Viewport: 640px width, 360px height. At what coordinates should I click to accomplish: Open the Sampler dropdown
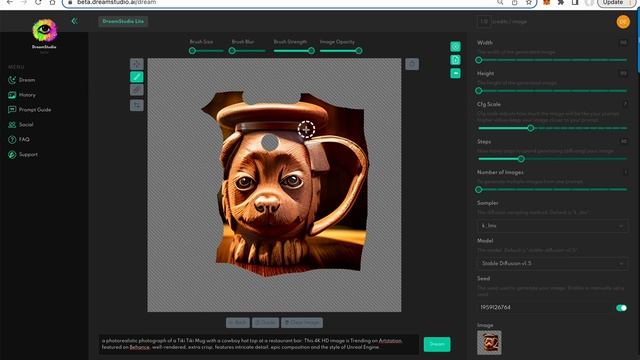coord(552,226)
